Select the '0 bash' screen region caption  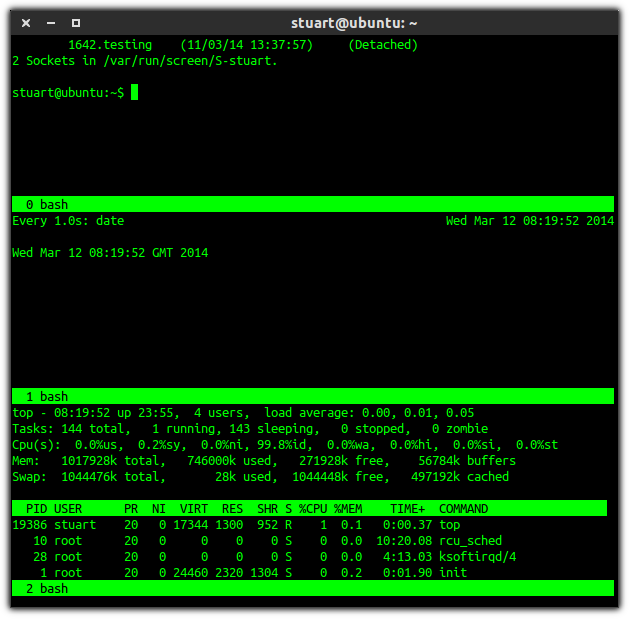pyautogui.click(x=313, y=204)
